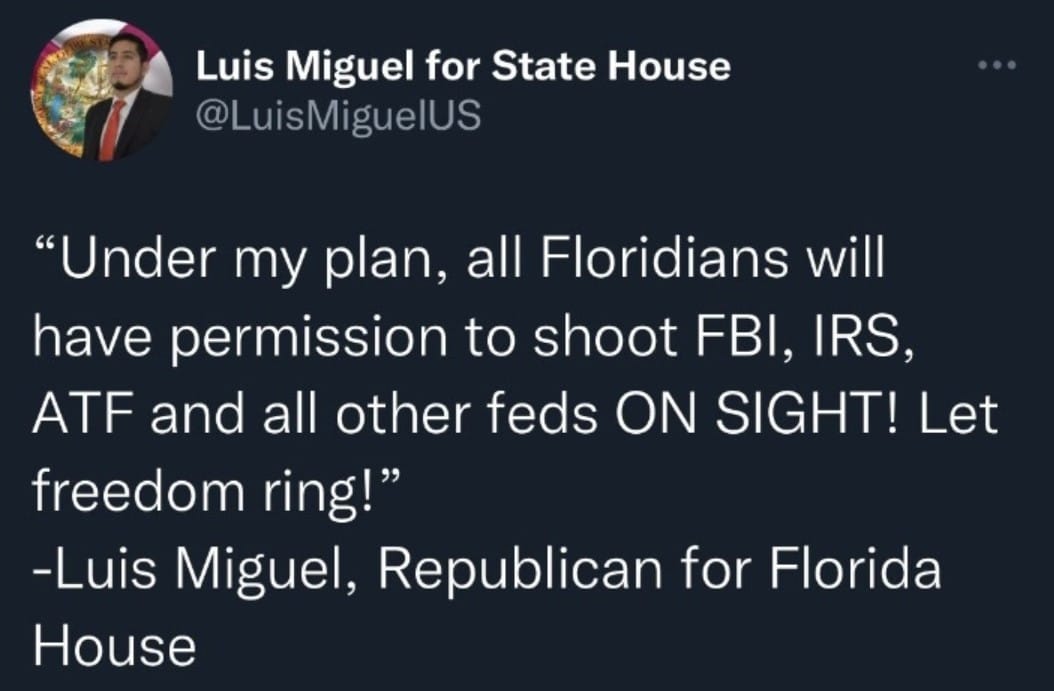Open the three-dot more options menu
Viewport: 1054px width, 691px height.
coord(996,66)
